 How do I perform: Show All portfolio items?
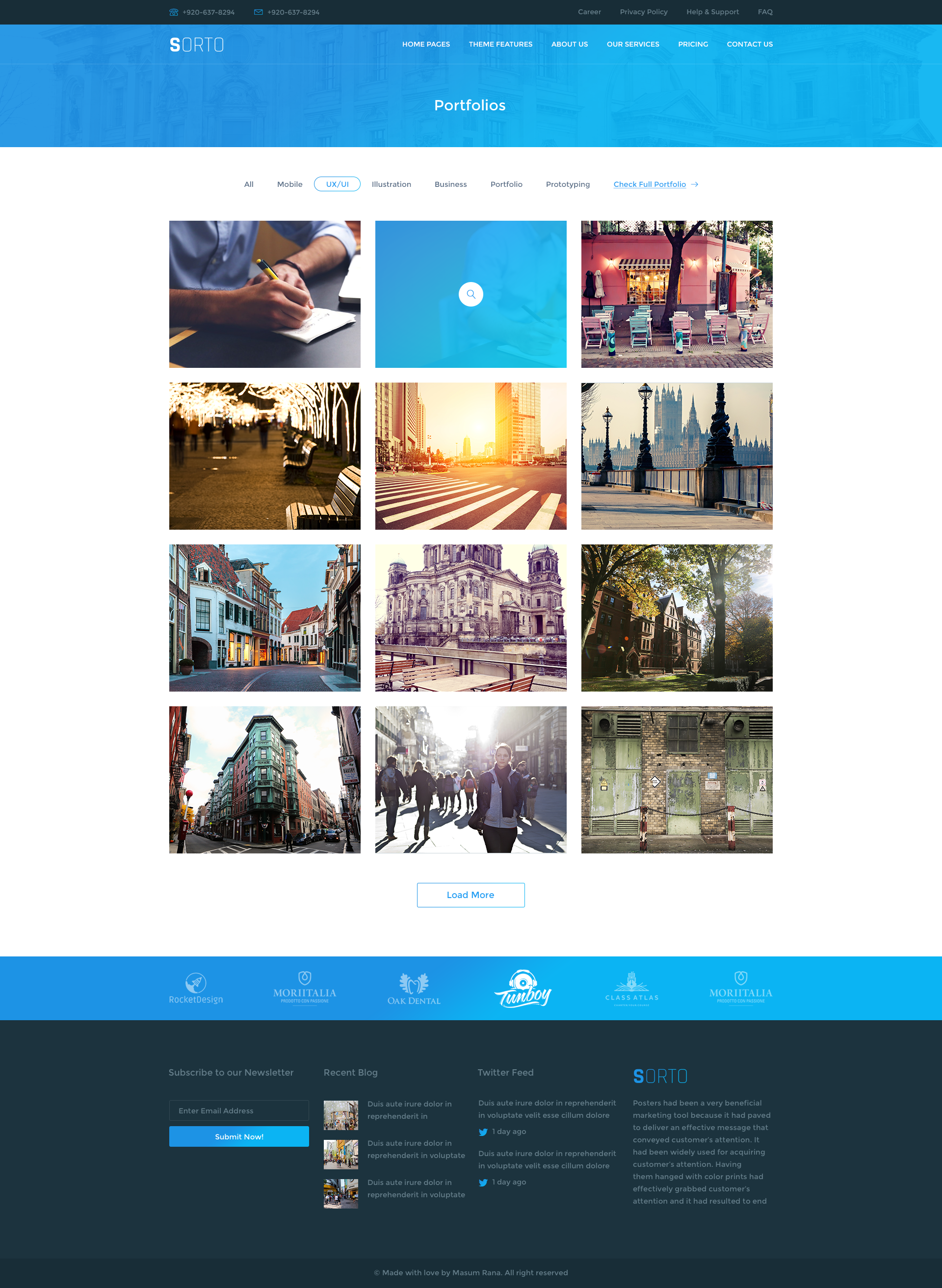(249, 184)
